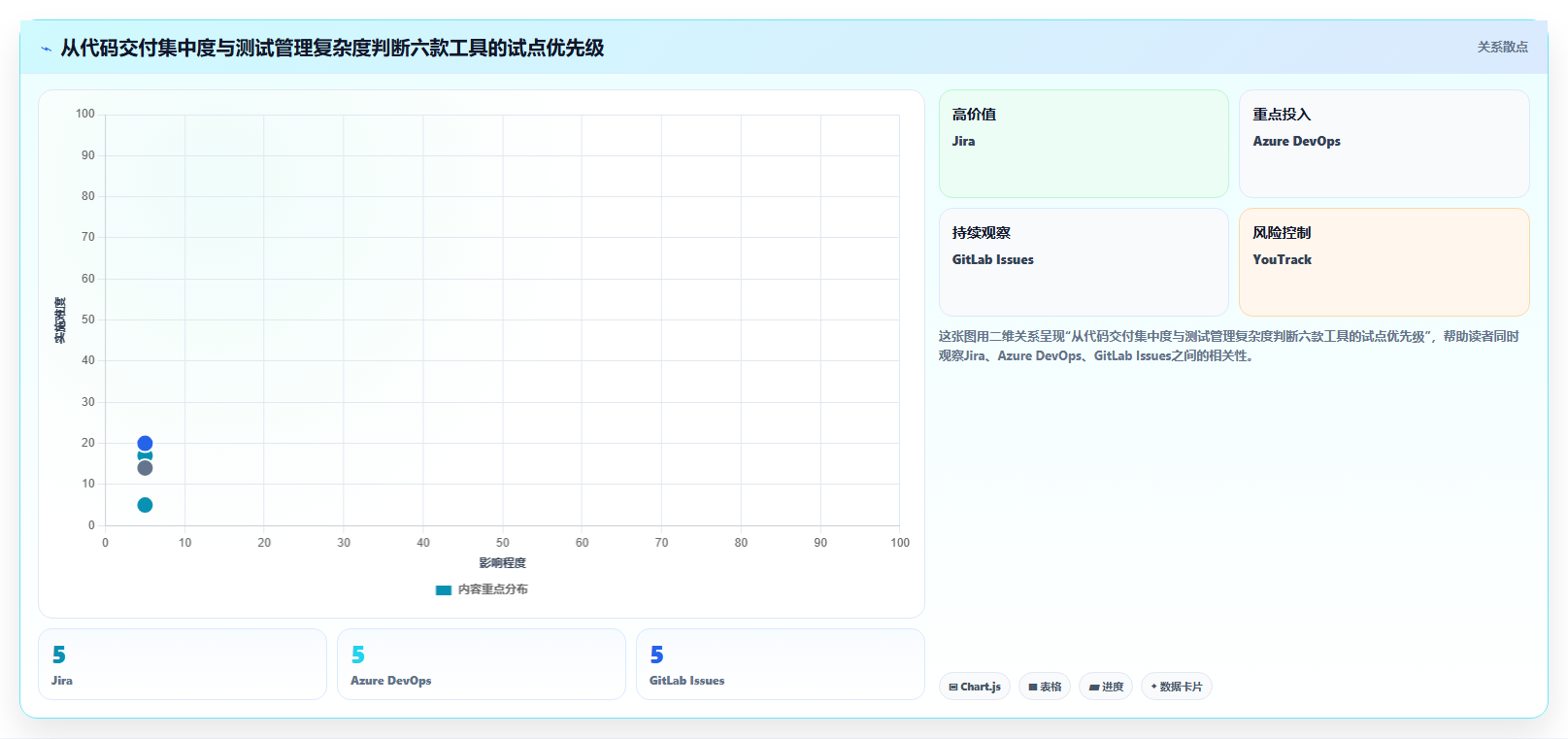Click the 关系散点 label in the header
Image resolution: width=1568 pixels, height=739 pixels.
coord(1502,47)
